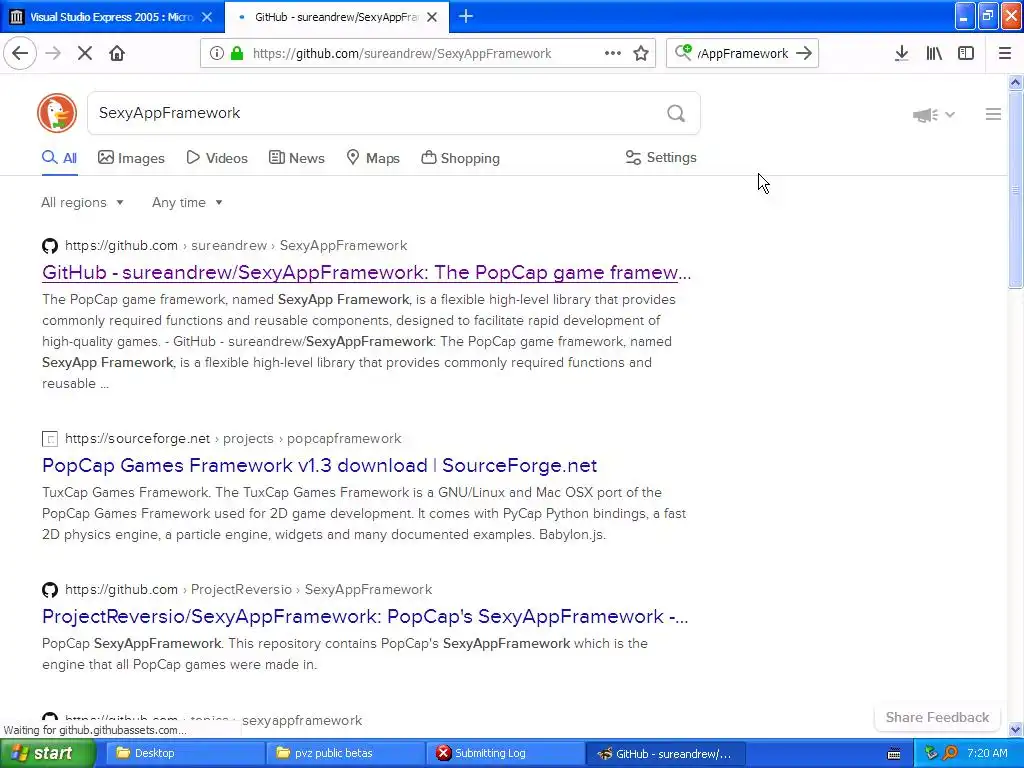Open the megaphone announcements dropdown
This screenshot has width=1024, height=768.
tap(934, 115)
